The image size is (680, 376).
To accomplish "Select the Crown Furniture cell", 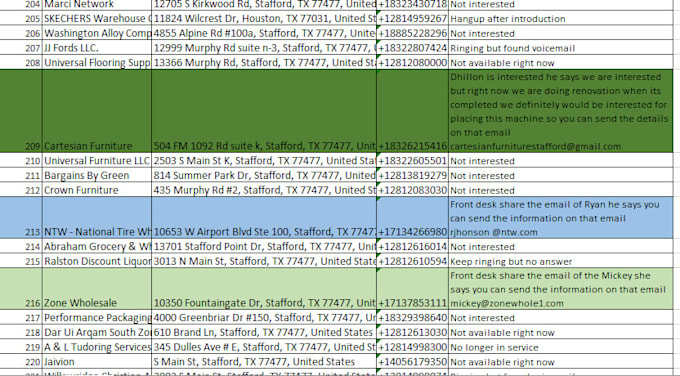I will click(x=97, y=190).
